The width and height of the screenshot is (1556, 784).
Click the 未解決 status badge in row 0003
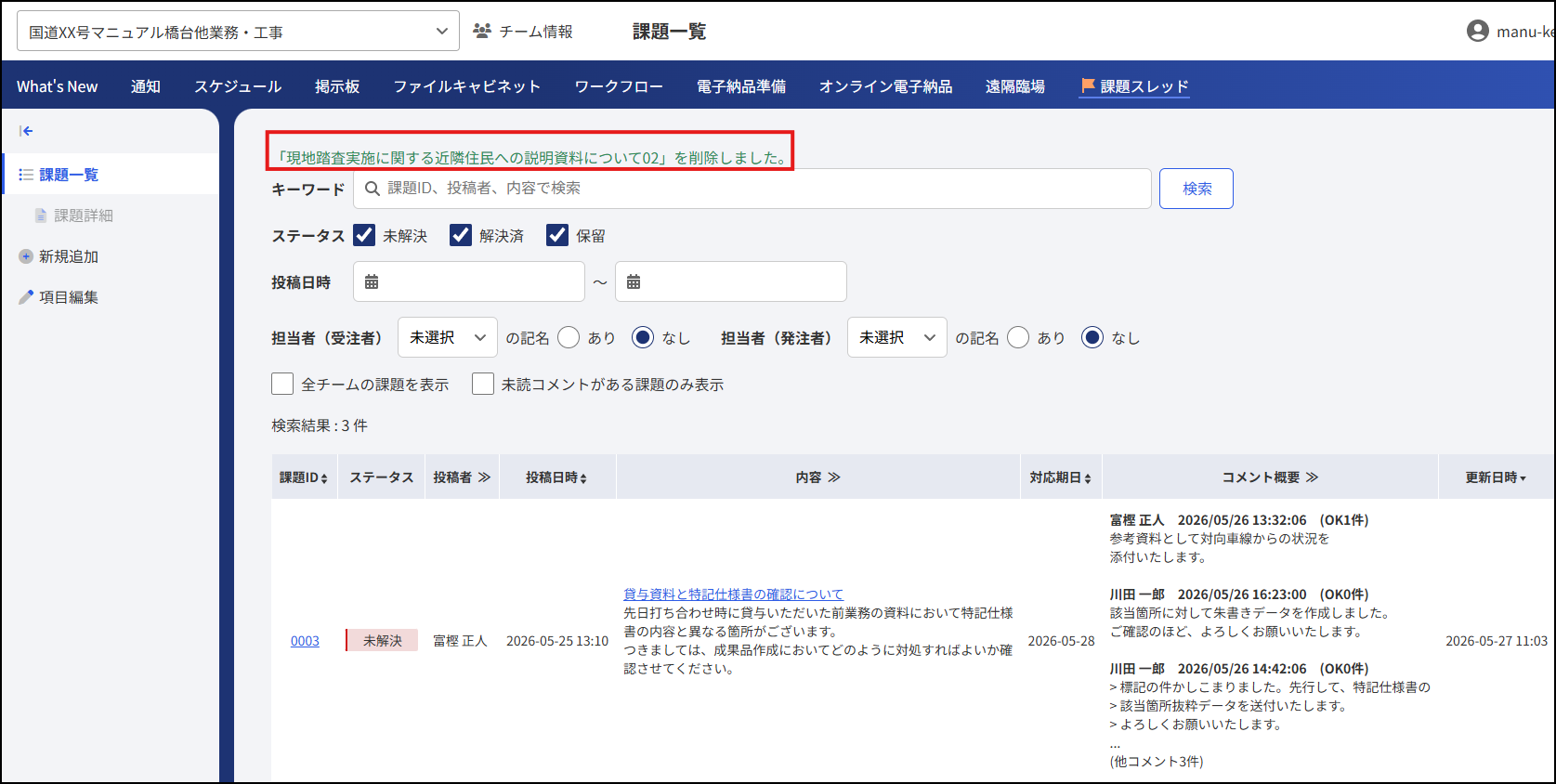coord(382,641)
